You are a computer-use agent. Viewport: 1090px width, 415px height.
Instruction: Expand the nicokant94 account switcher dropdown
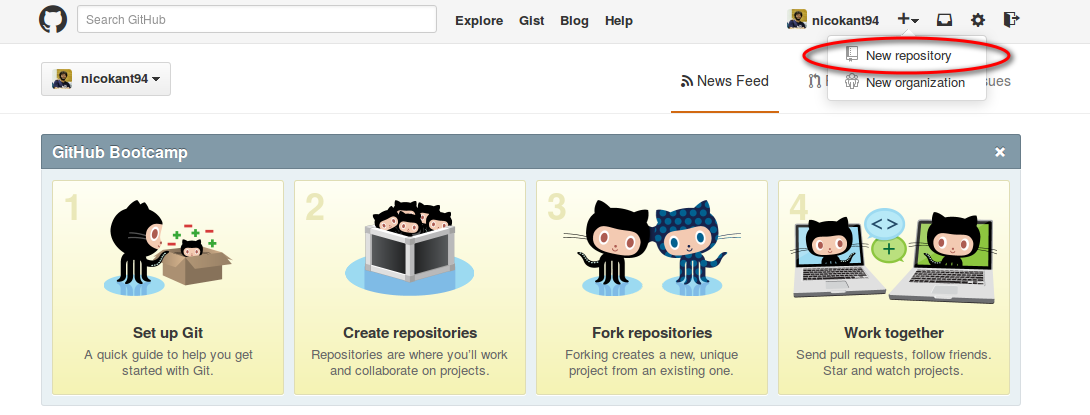tap(106, 79)
